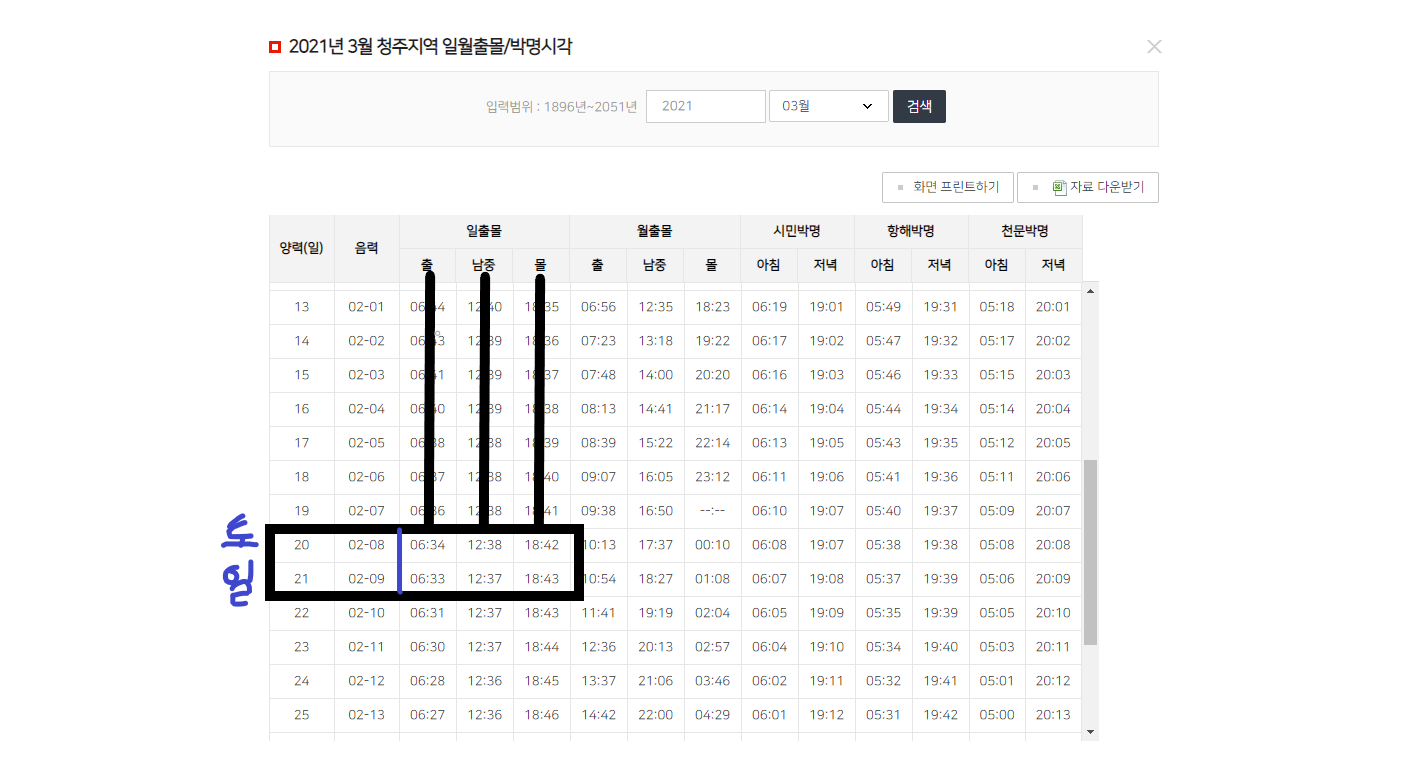
Task: Click sunset 18:42 on day 20
Action: (x=541, y=545)
